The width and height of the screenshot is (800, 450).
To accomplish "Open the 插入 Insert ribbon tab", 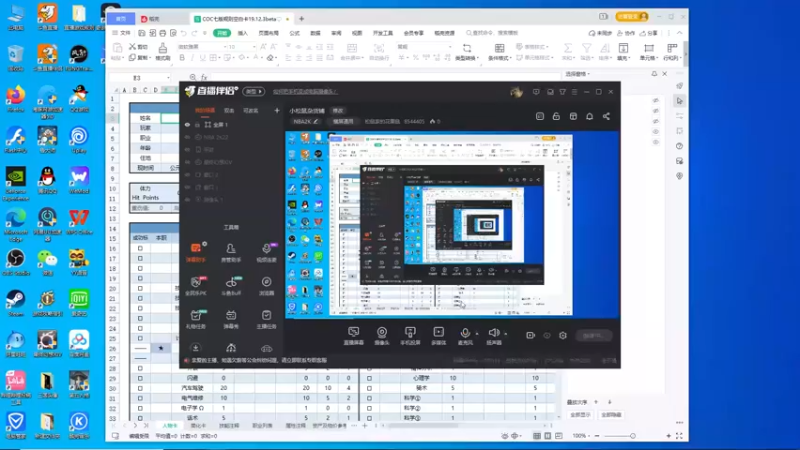I will 243,33.
